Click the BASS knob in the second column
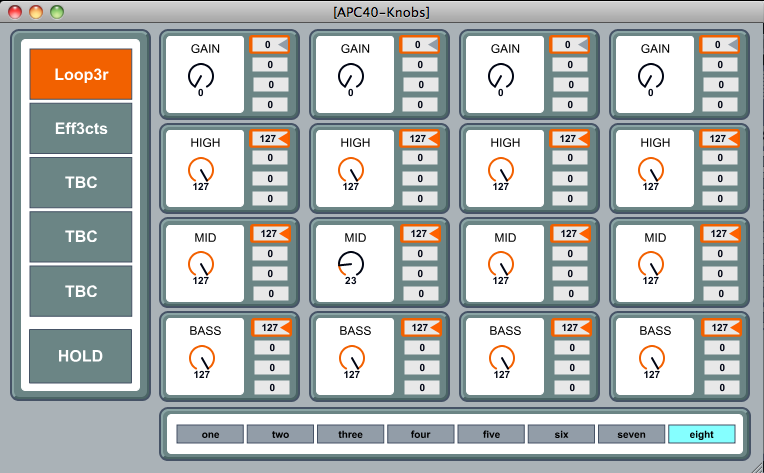Image resolution: width=764 pixels, height=473 pixels. point(352,359)
